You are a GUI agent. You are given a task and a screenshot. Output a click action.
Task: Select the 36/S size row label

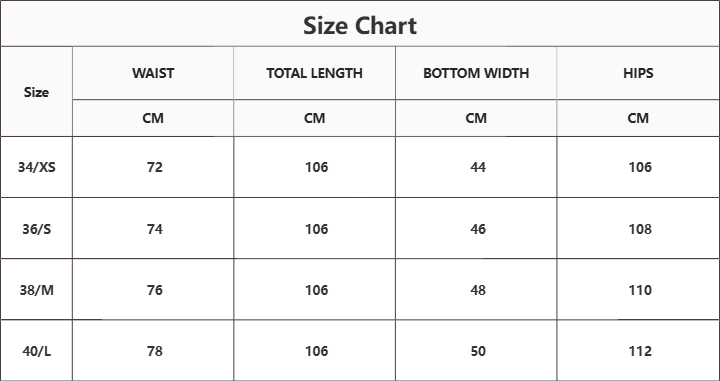pos(37,229)
